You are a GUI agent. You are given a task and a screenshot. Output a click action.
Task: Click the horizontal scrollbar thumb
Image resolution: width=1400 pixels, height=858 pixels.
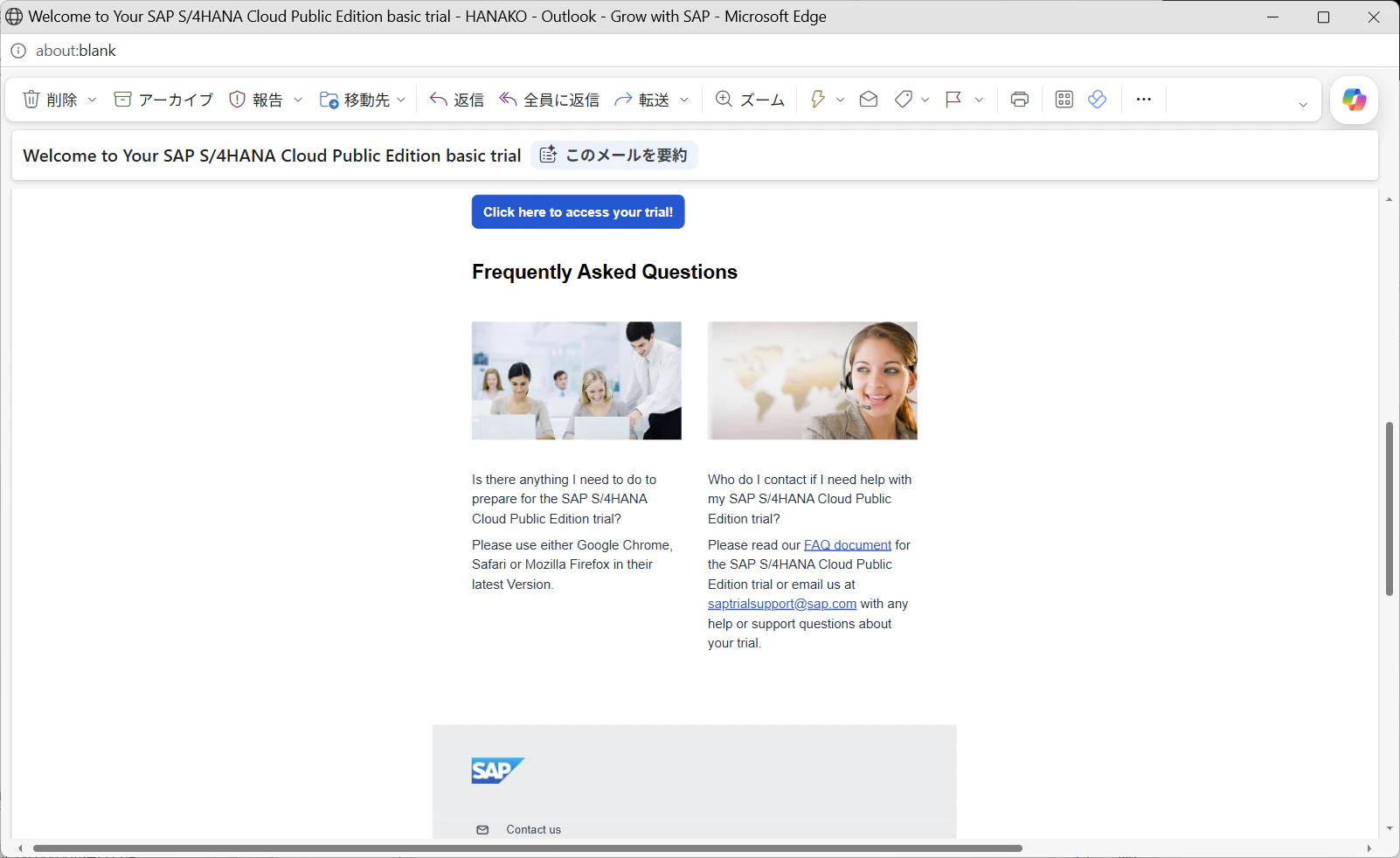point(528,848)
